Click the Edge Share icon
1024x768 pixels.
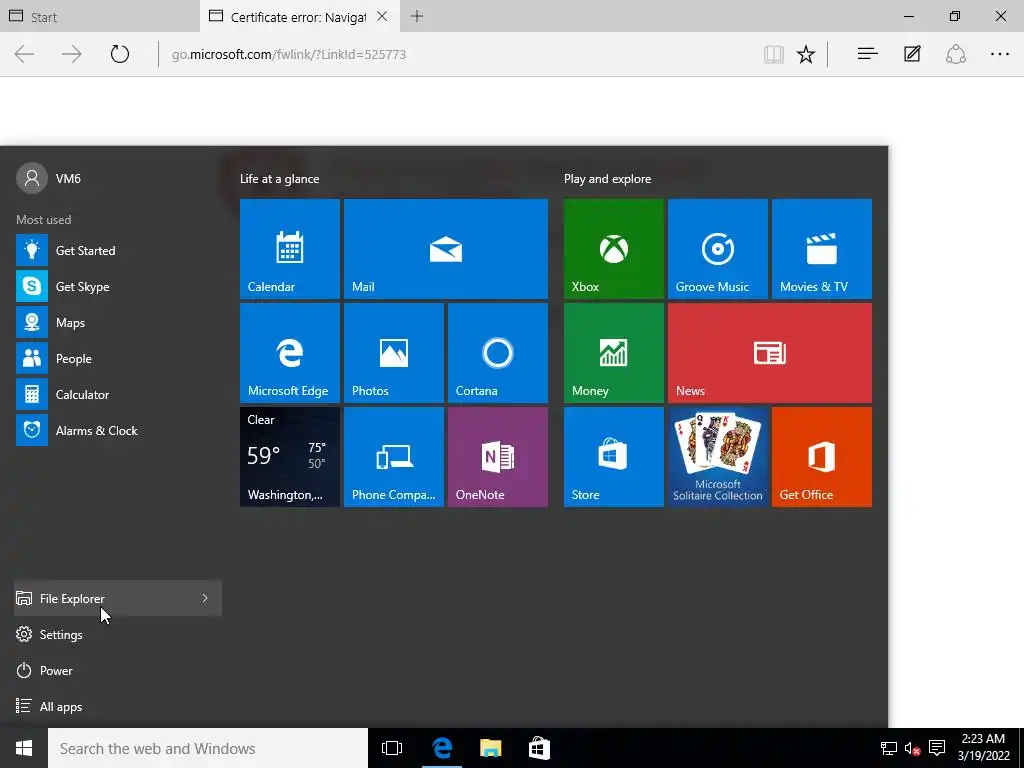955,54
